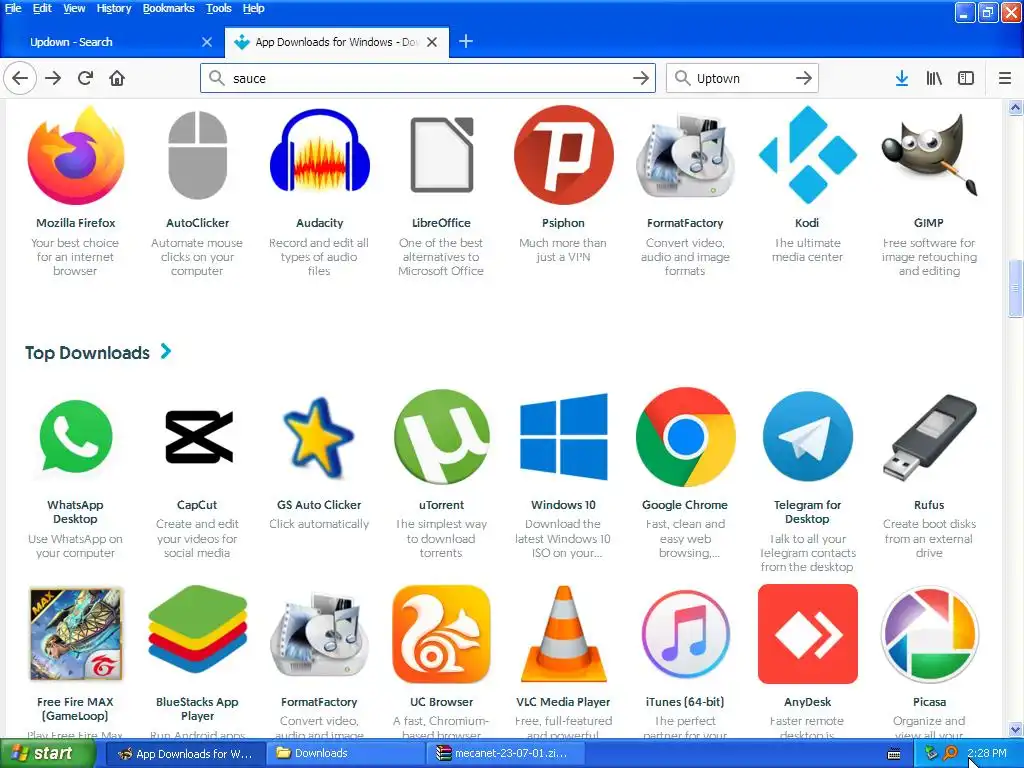Viewport: 1024px width, 768px height.
Task: Open the Edit menu
Action: (42, 8)
